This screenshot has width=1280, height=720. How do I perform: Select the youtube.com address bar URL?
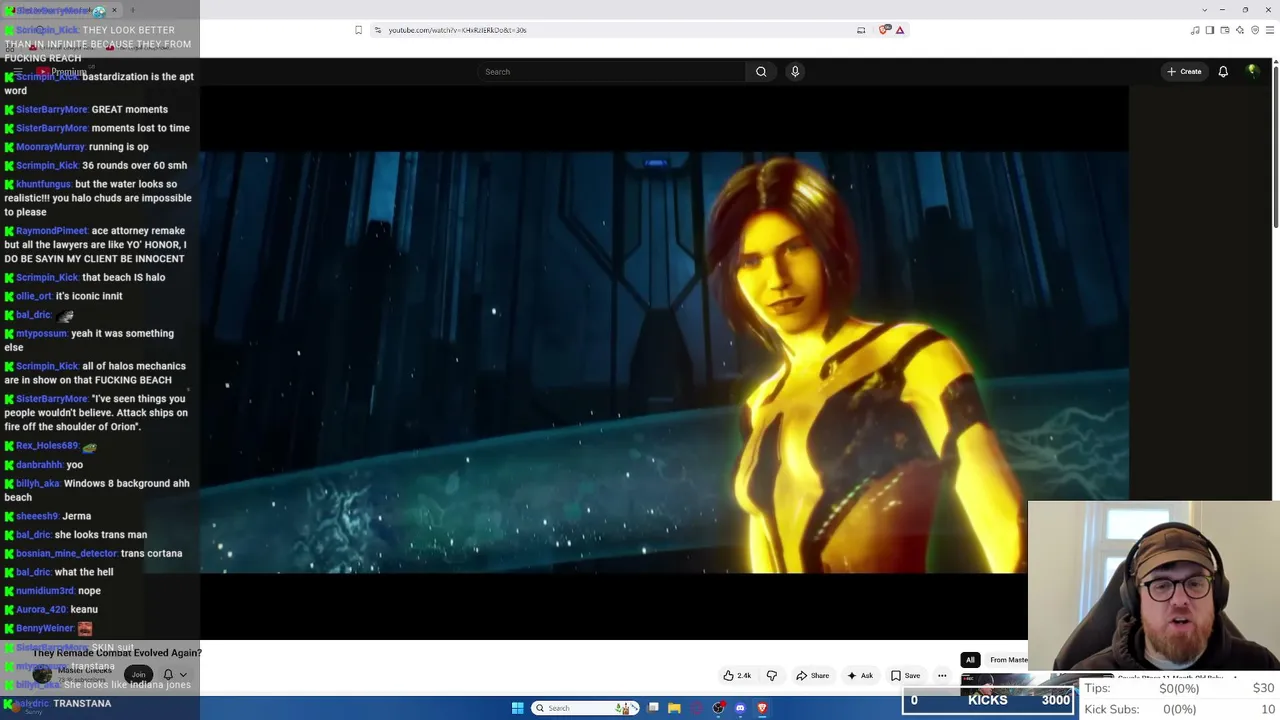[457, 30]
